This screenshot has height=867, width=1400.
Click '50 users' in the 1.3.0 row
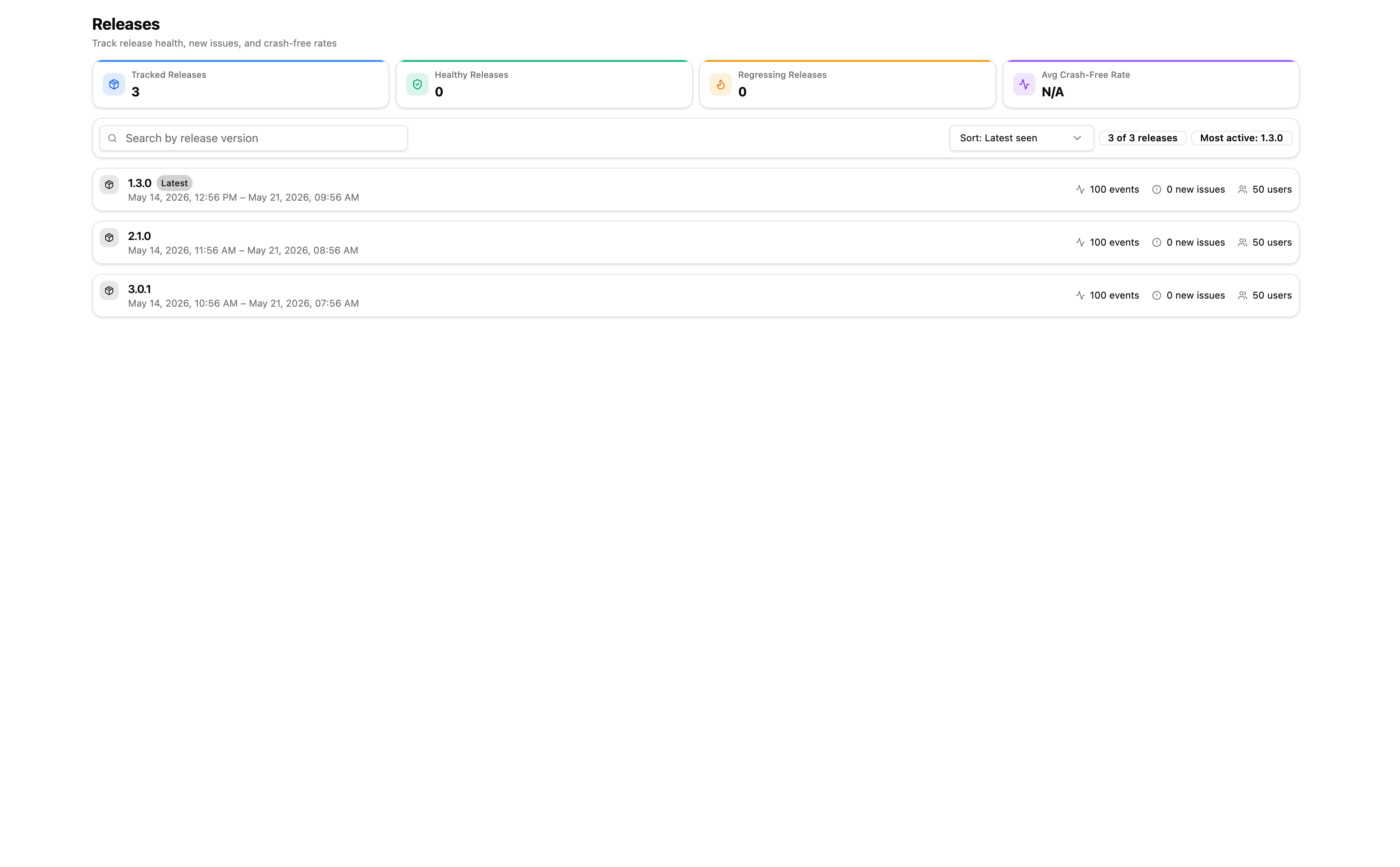click(1272, 189)
